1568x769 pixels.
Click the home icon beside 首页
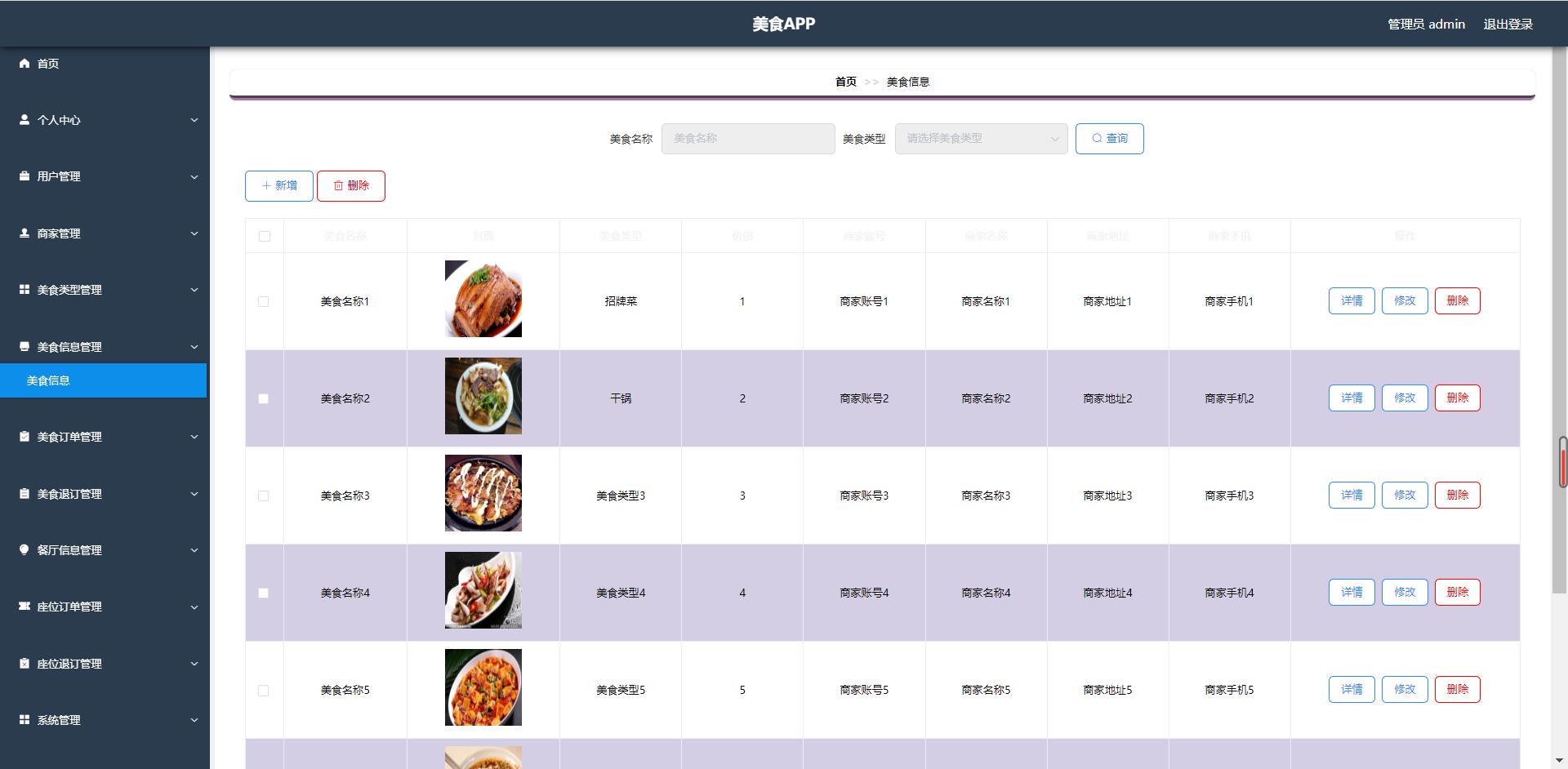pyautogui.click(x=24, y=63)
